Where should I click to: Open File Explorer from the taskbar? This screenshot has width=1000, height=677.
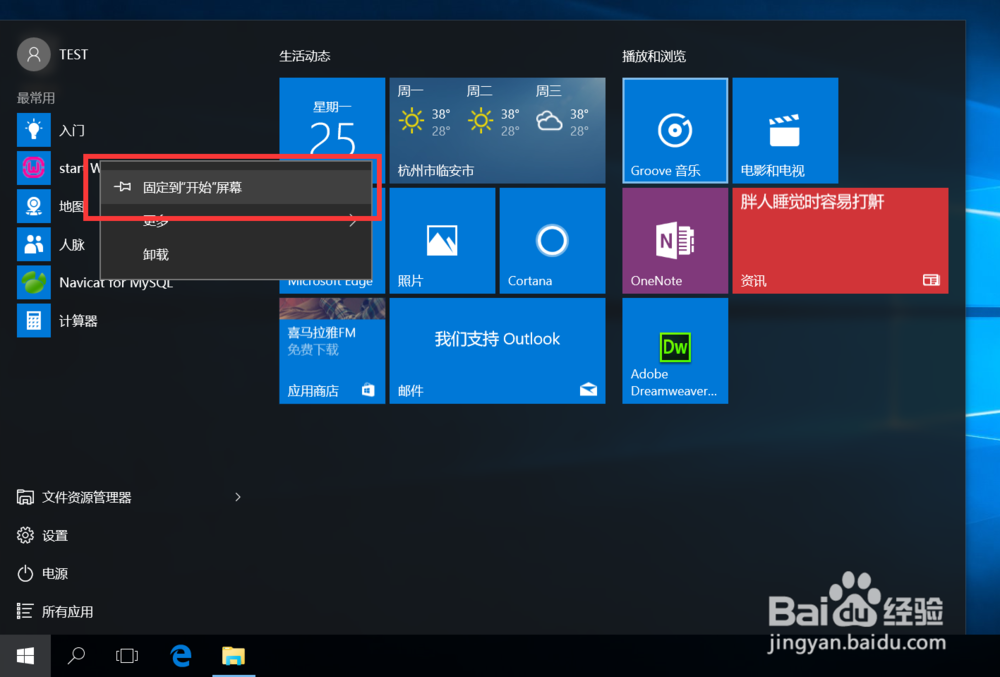233,655
